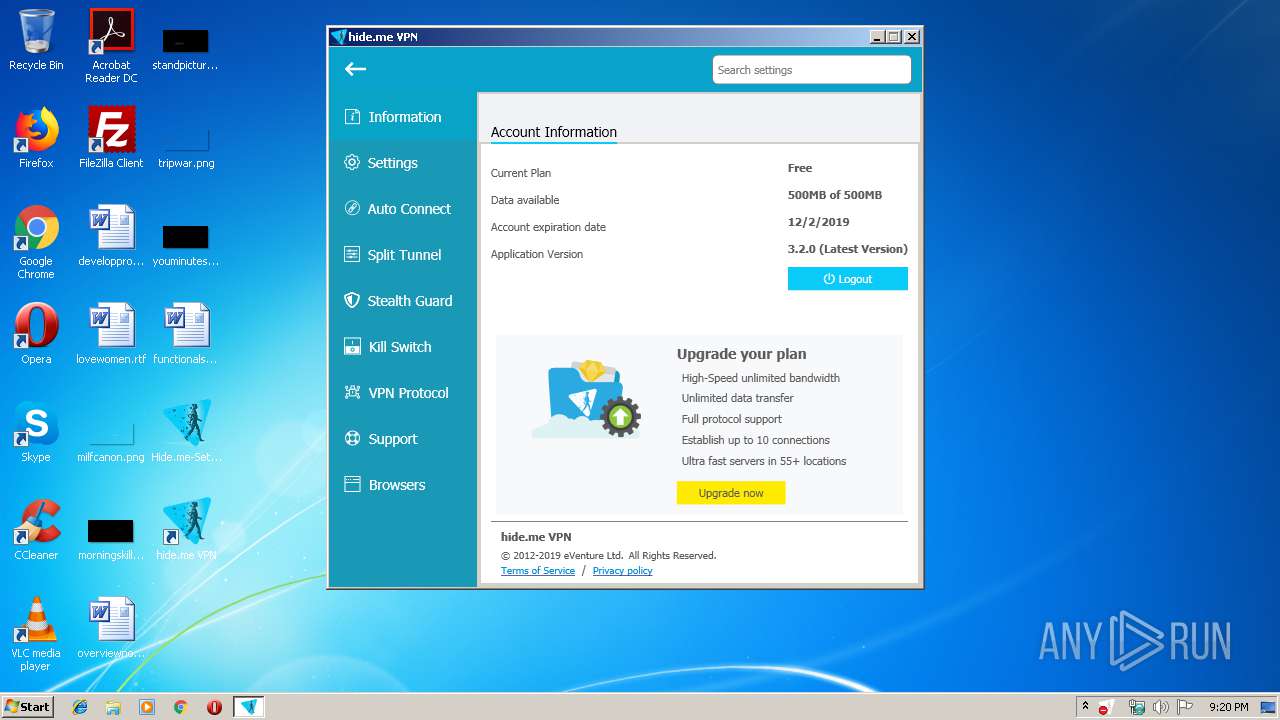Select the Acrobat Reader DC desktop icon
1280x720 pixels.
pyautogui.click(x=111, y=46)
